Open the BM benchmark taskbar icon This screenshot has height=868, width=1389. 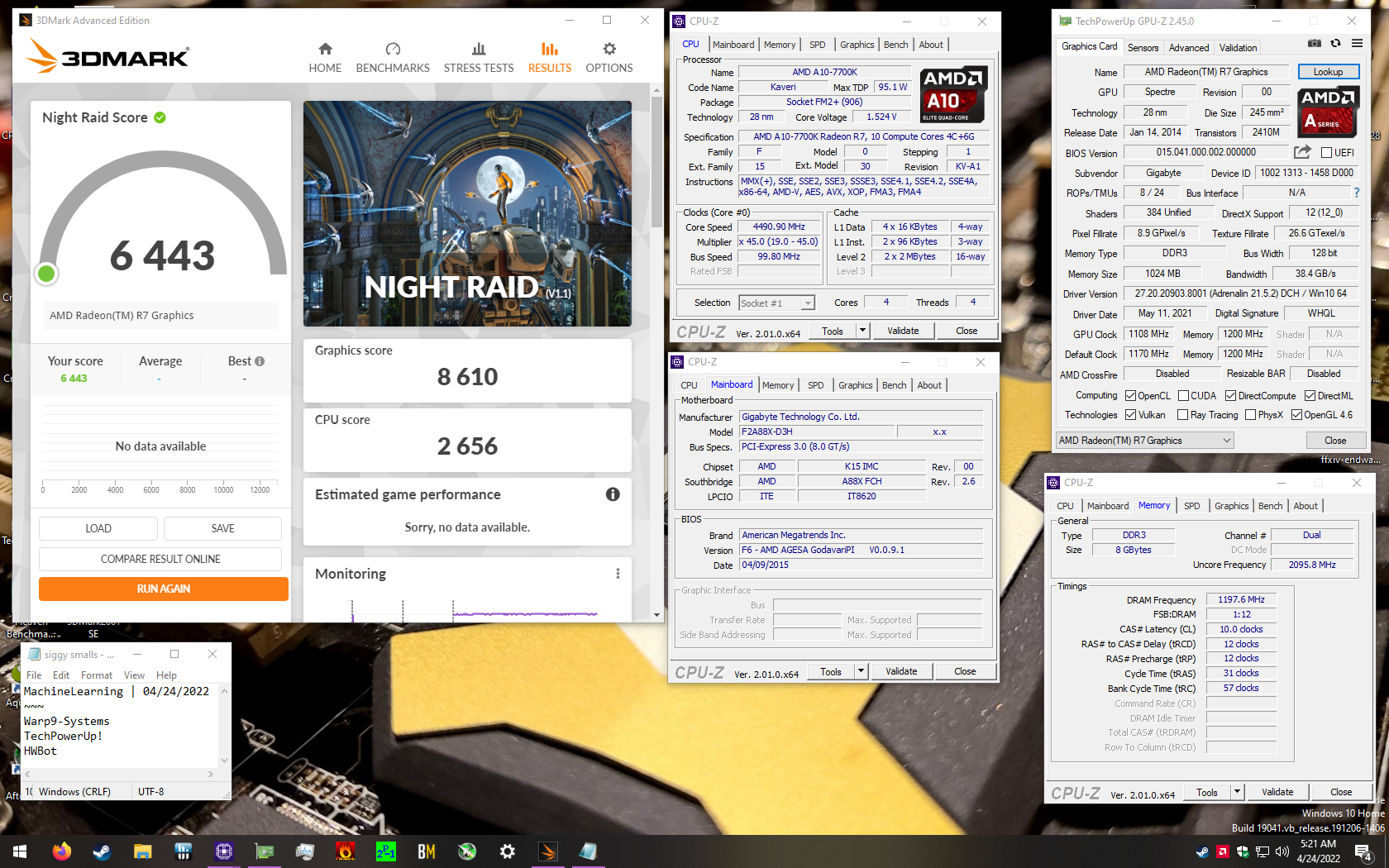pos(427,851)
